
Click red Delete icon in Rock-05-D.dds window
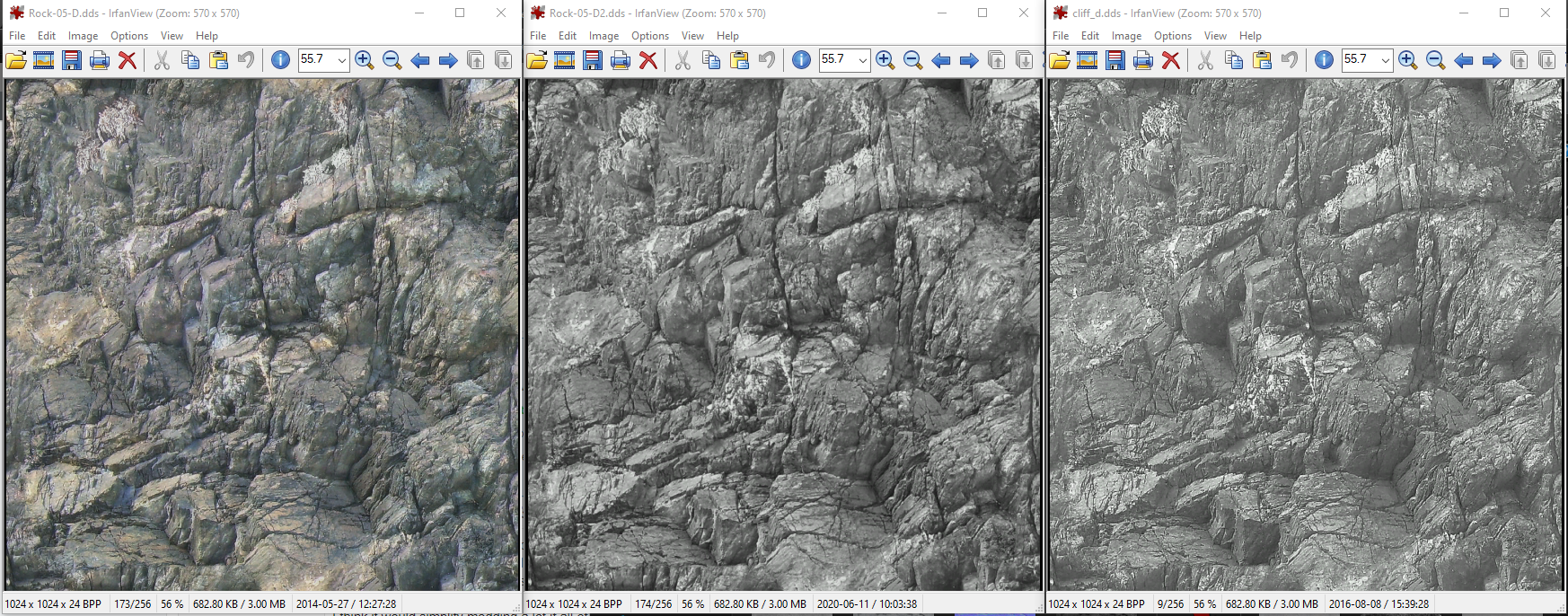pos(128,60)
